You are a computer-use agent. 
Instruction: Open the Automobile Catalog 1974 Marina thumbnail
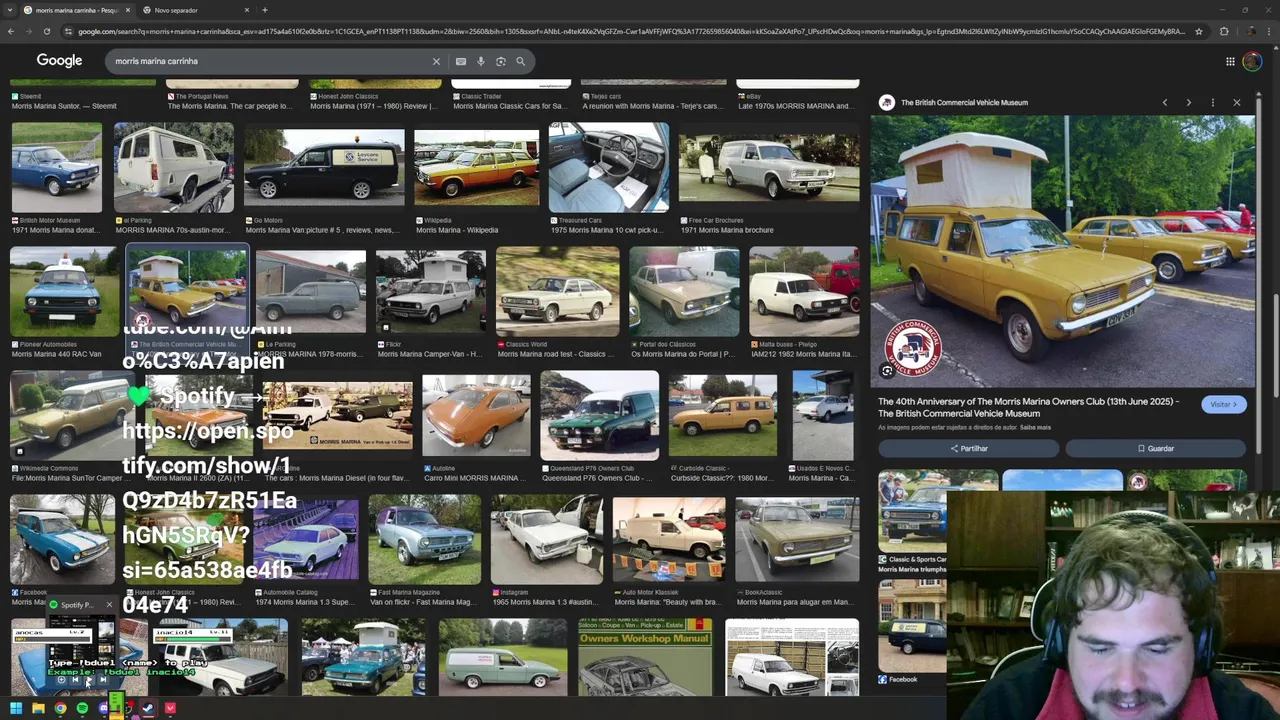[x=305, y=540]
